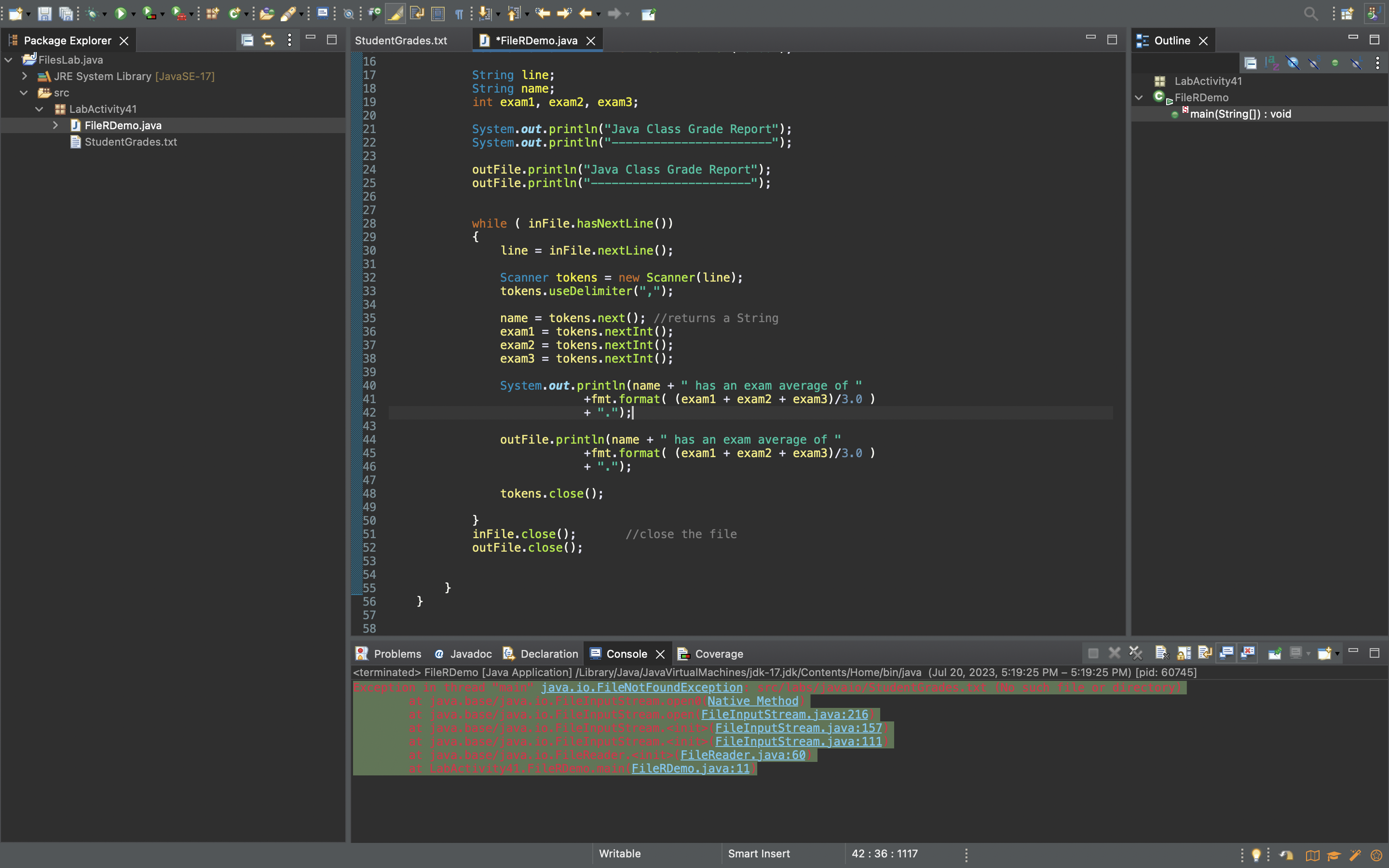The image size is (1389, 868).
Task: Click the Open Type folder icon
Action: (266, 13)
